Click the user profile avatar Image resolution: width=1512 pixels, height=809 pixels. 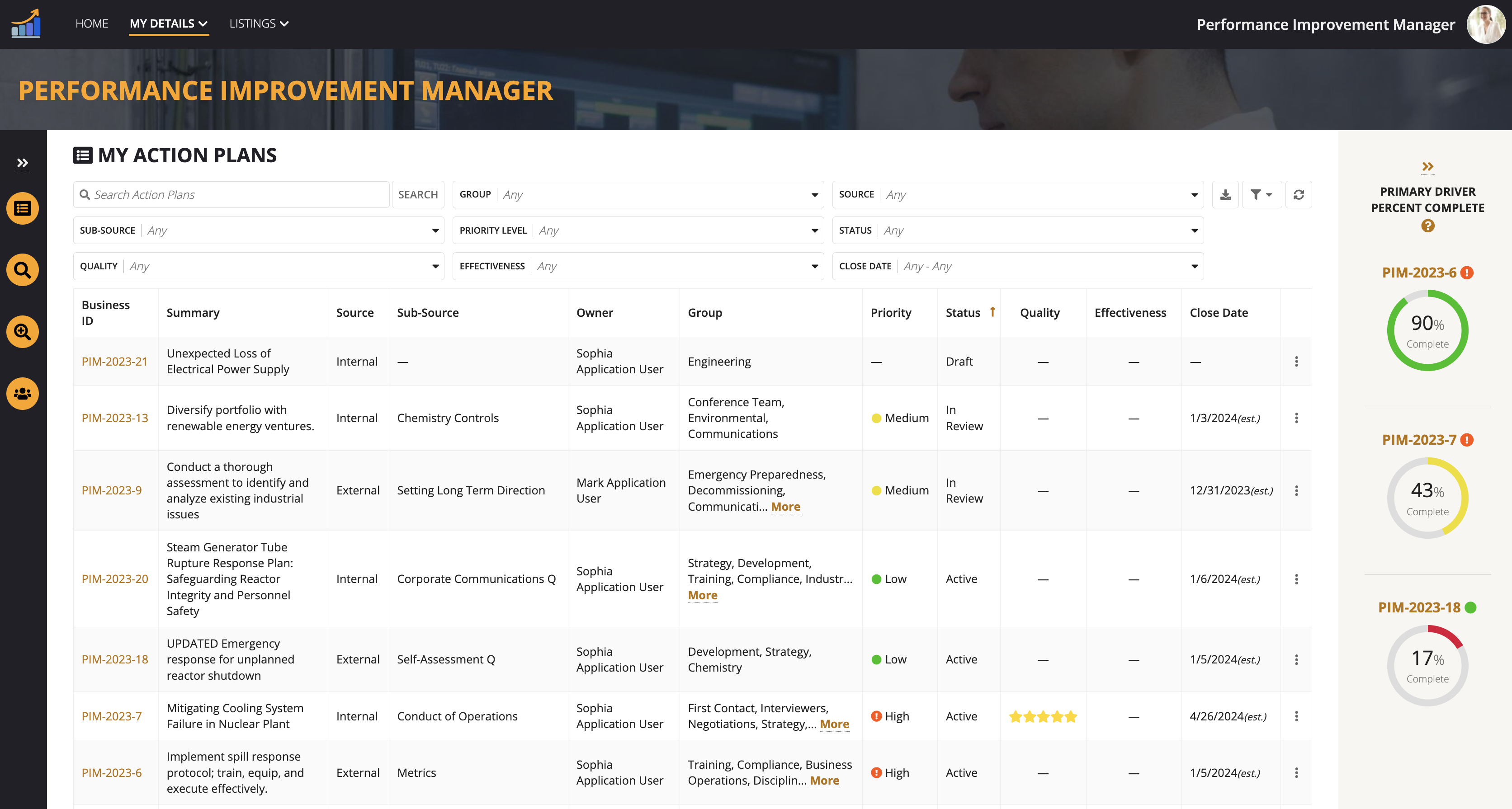pyautogui.click(x=1486, y=24)
